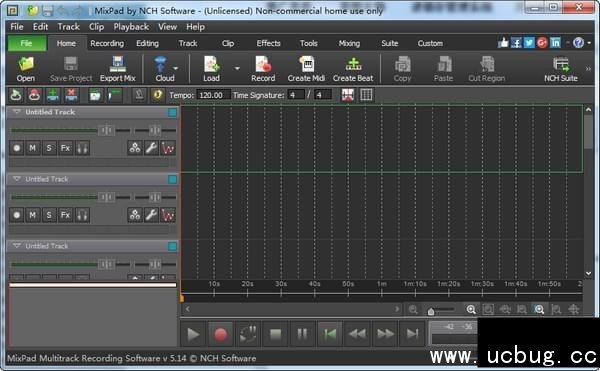Arm second track for recording
The height and width of the screenshot is (371, 600).
16,215
